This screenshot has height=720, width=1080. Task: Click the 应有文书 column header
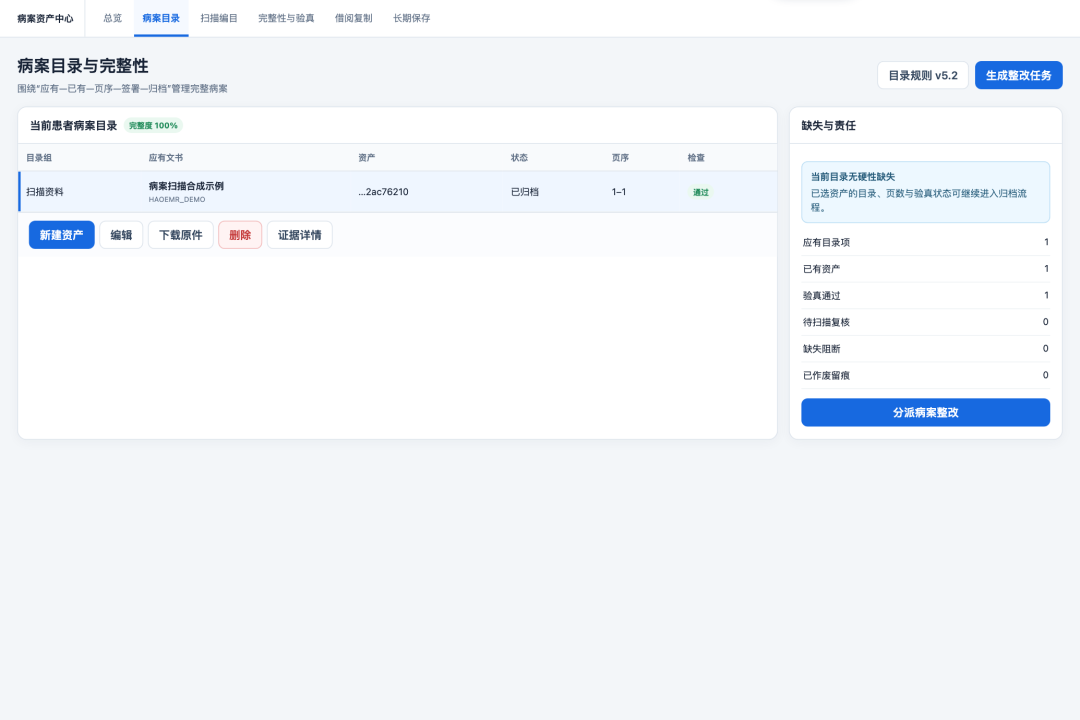tap(166, 158)
